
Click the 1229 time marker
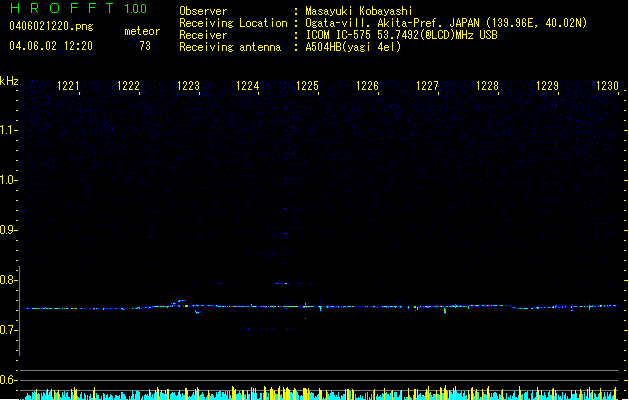tap(547, 86)
